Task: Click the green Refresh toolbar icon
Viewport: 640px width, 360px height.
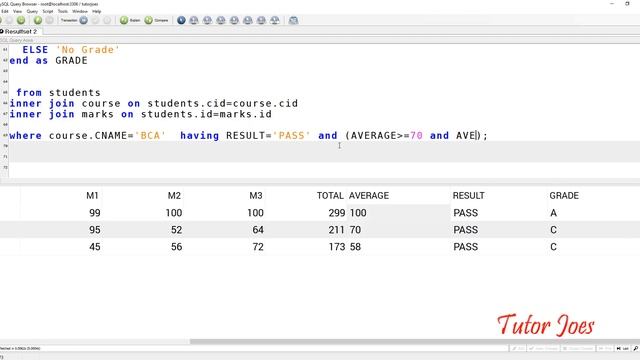Action: (x=21, y=20)
